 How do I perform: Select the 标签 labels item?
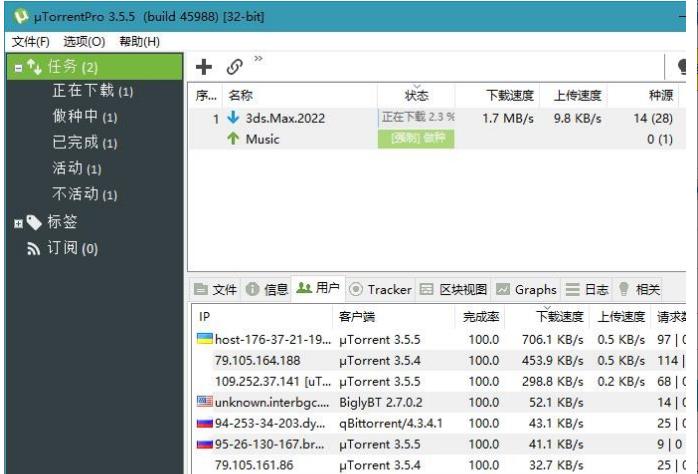point(62,222)
